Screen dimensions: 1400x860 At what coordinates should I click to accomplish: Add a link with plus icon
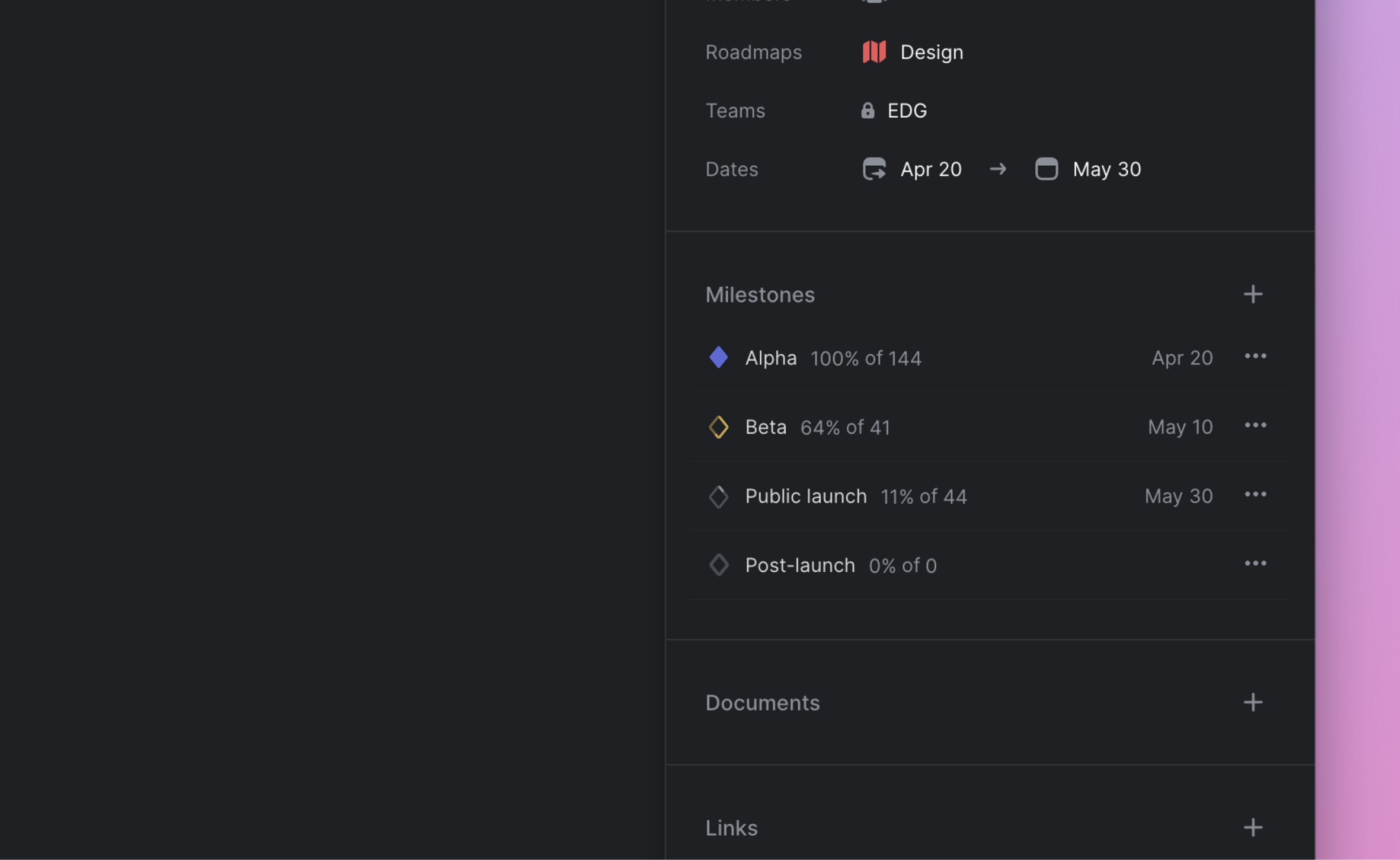click(1253, 827)
